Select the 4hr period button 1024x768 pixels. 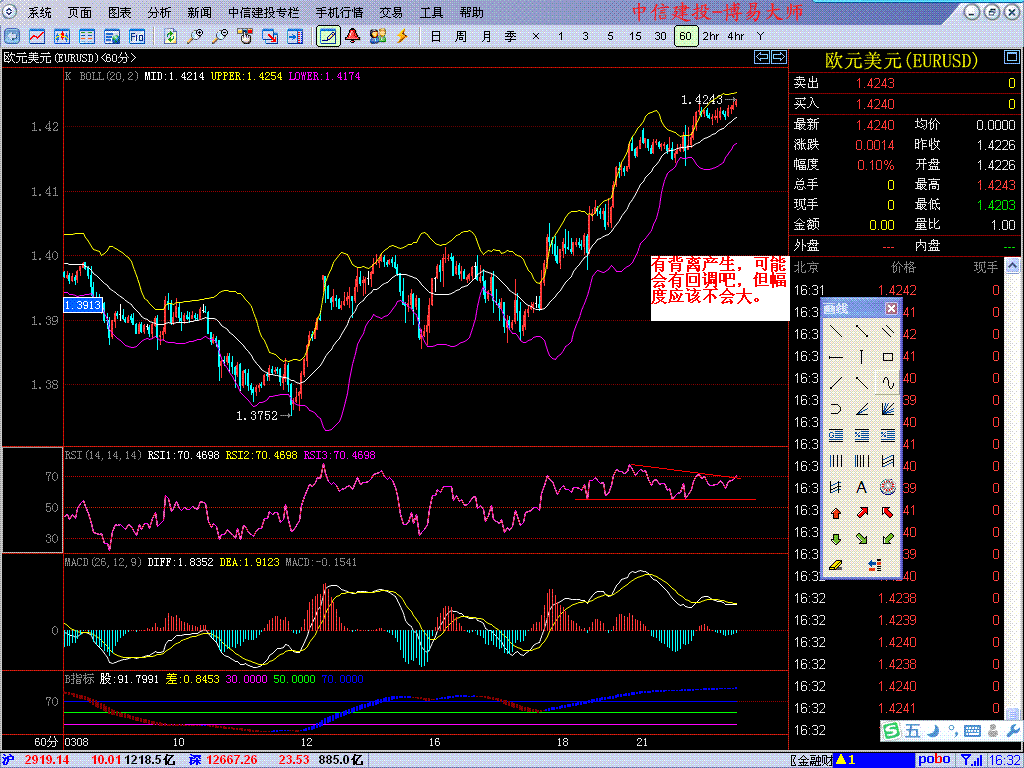[735, 36]
